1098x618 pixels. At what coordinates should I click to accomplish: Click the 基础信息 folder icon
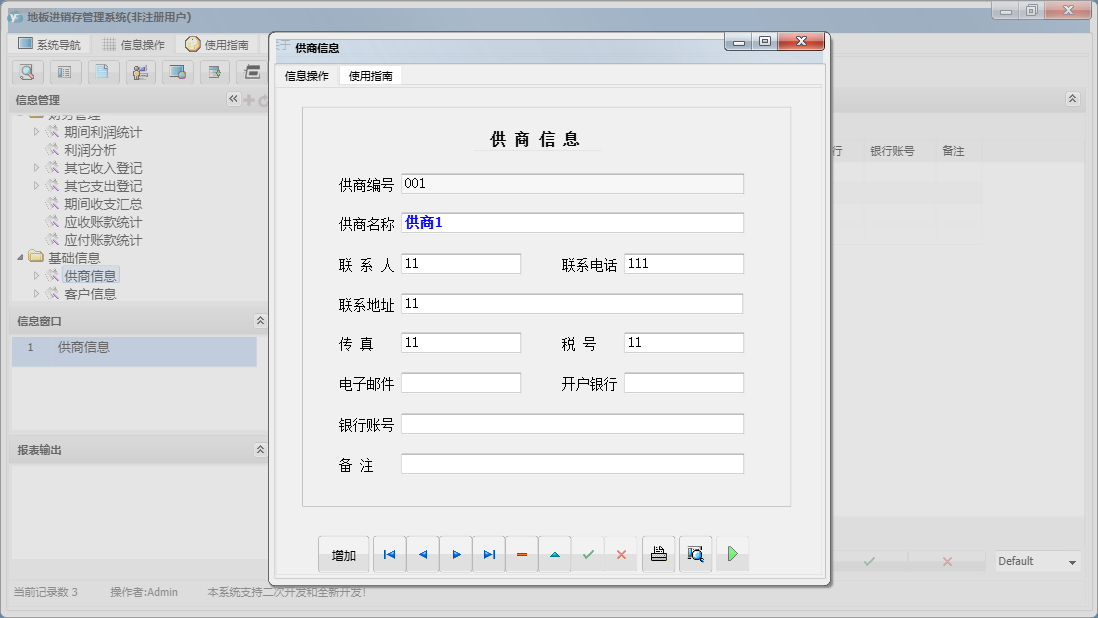click(36, 257)
